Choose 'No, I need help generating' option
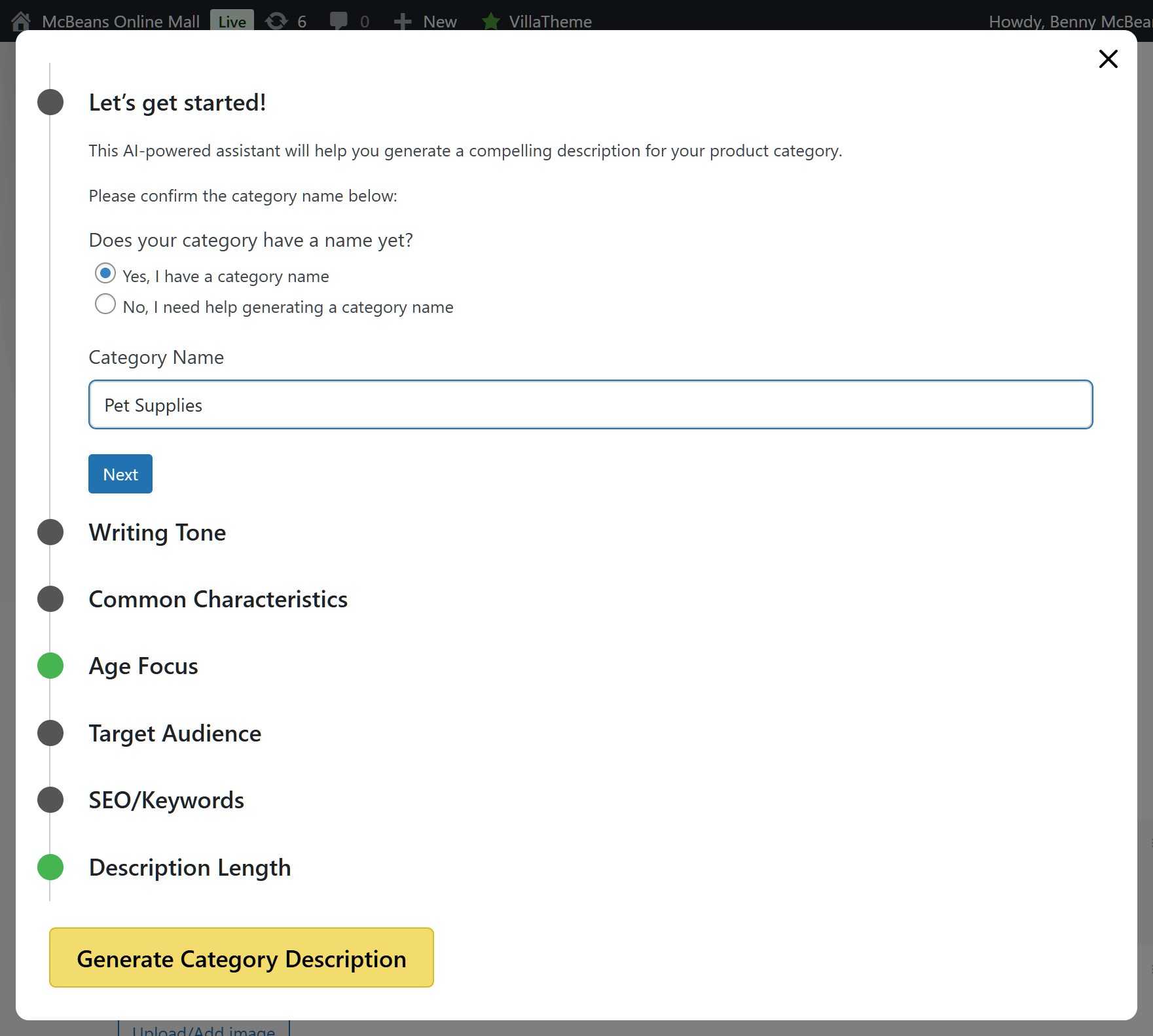 (105, 304)
